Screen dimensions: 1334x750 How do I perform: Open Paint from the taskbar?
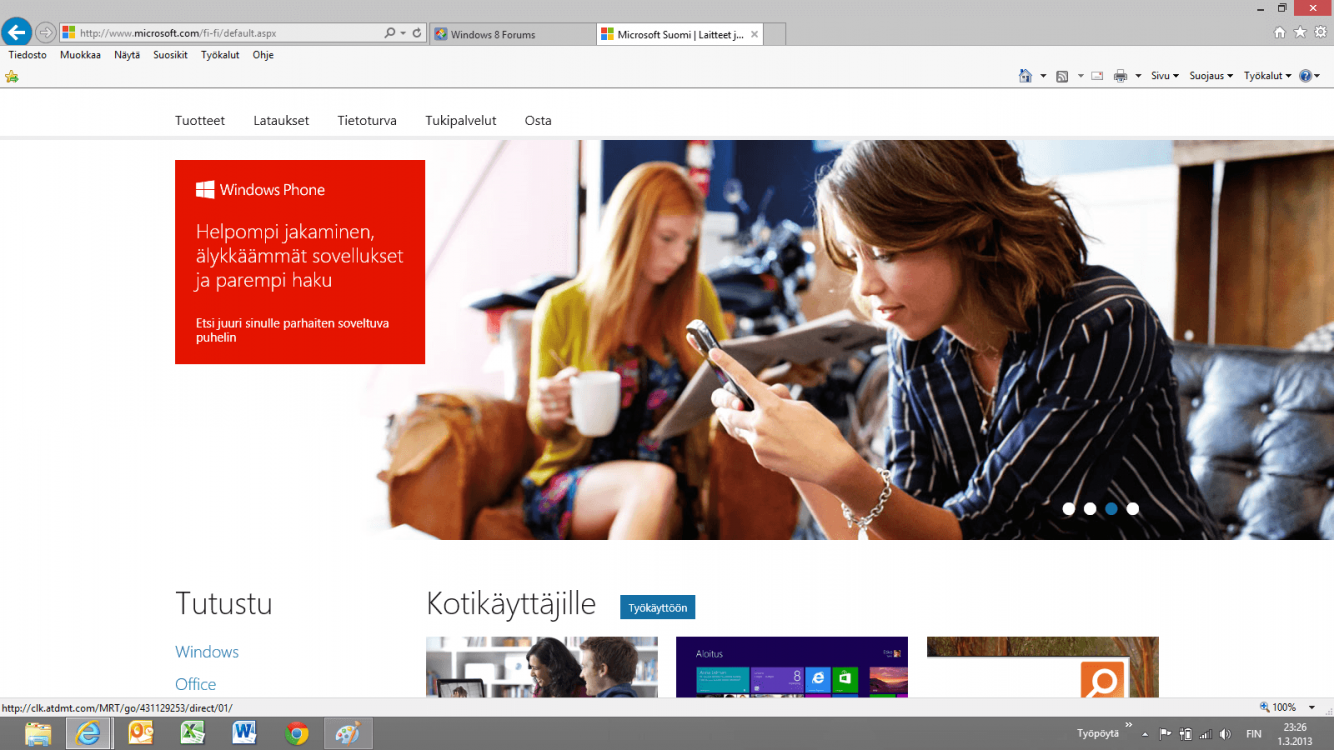click(348, 734)
